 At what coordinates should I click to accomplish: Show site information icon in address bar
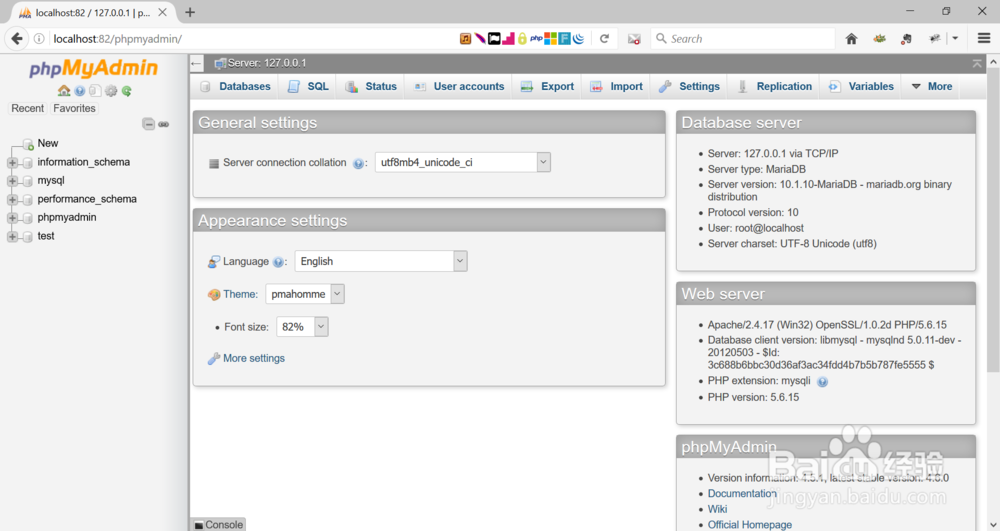tap(39, 39)
